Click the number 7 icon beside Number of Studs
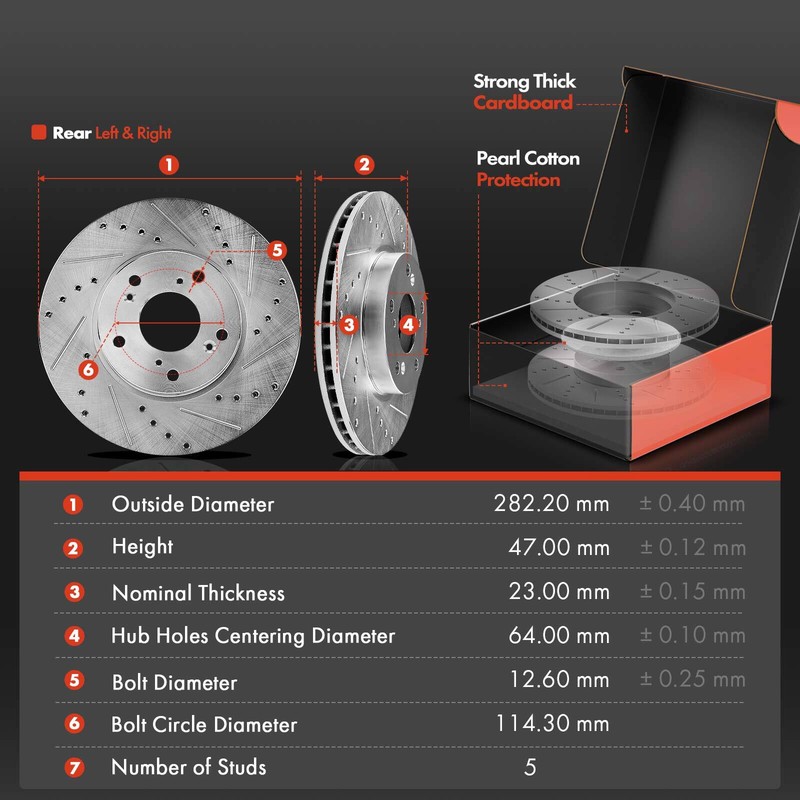This screenshot has width=800, height=800. tap(74, 767)
